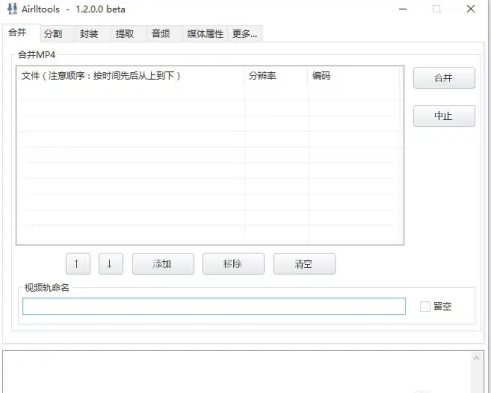Click the 添加 button to add files

tap(163, 264)
